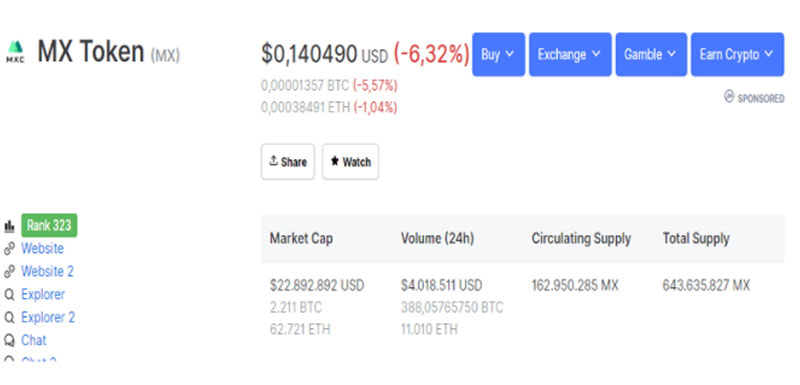Click the 643.635.827 MX total supply

coord(706,286)
